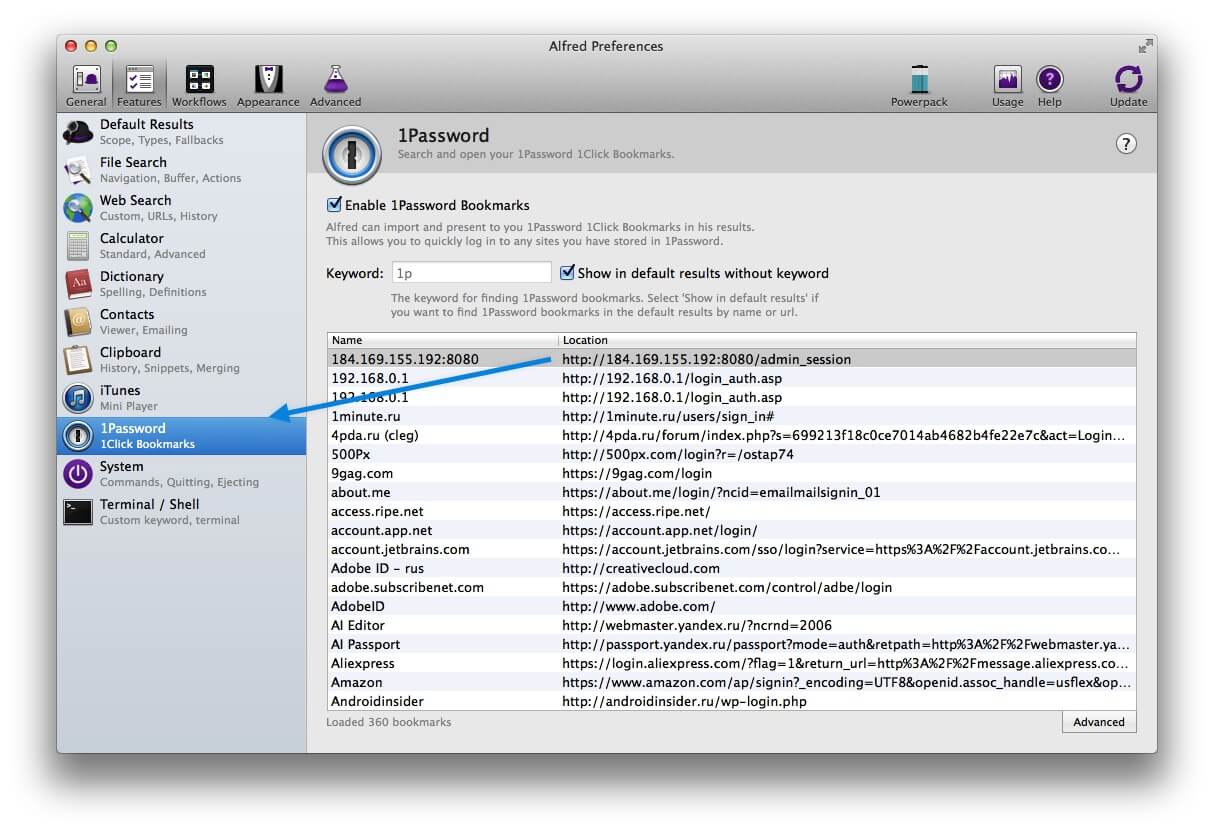Select the Dictionary feature
Image resolution: width=1214 pixels, height=832 pixels.
point(181,284)
